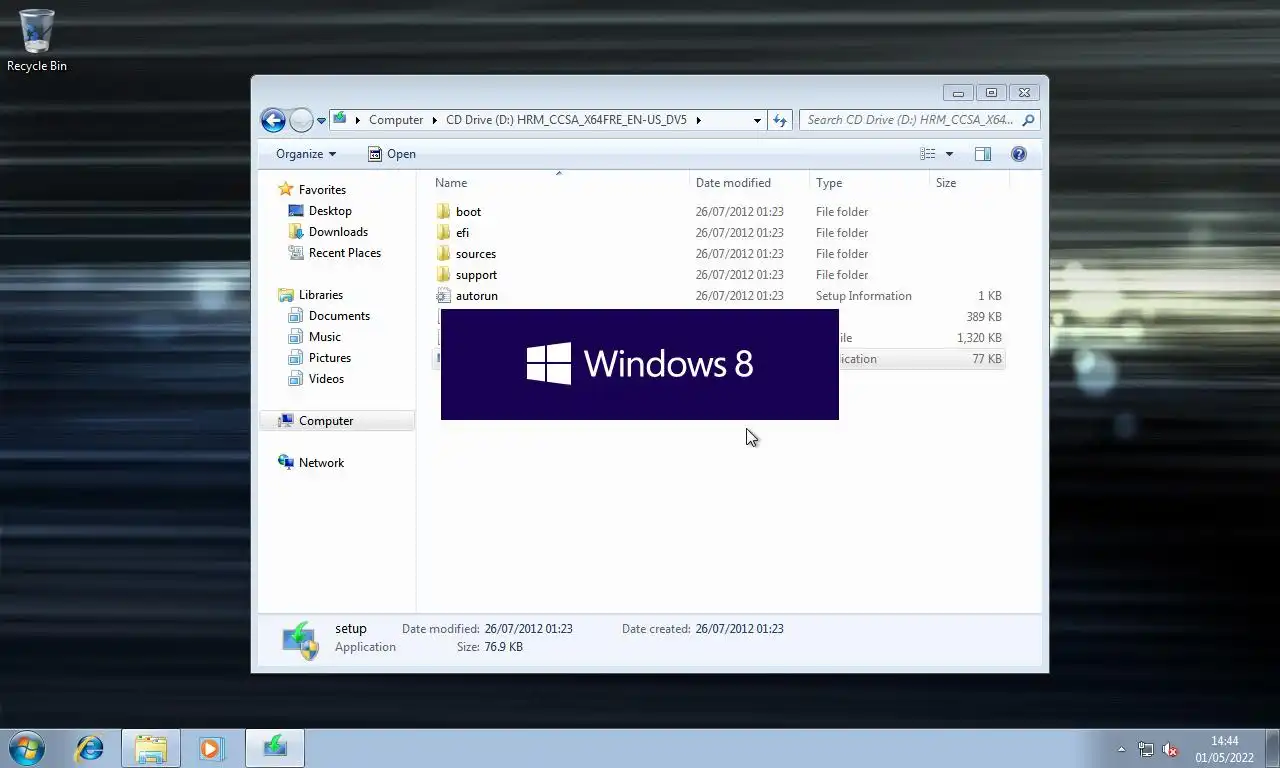The image size is (1280, 768).
Task: Select the file name 'autorun'
Action: (x=477, y=296)
